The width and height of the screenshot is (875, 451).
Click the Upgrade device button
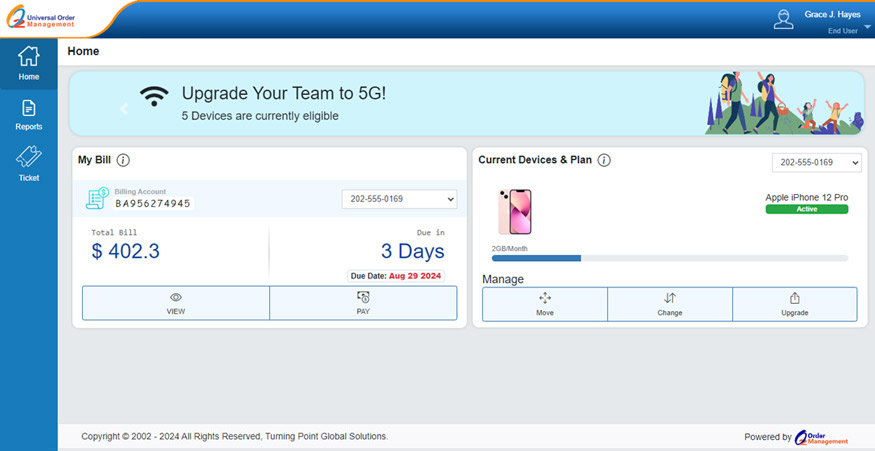(794, 304)
